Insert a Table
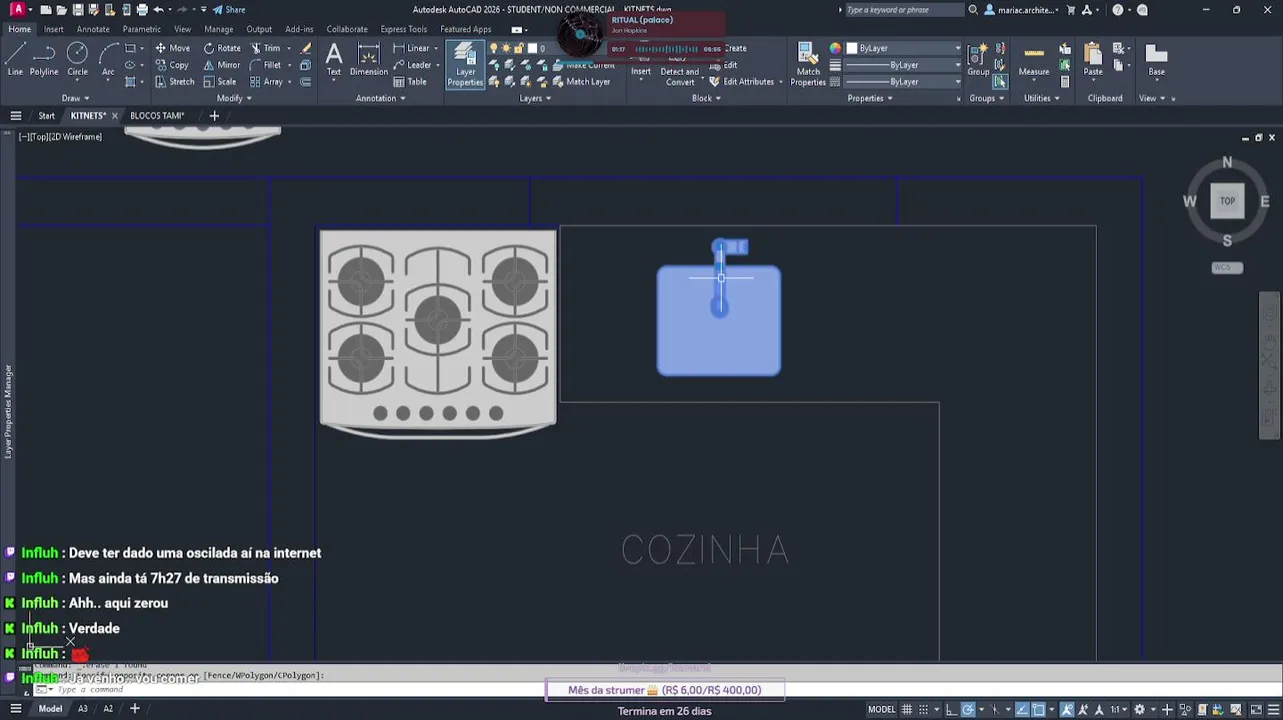This screenshot has width=1283, height=720. click(410, 82)
